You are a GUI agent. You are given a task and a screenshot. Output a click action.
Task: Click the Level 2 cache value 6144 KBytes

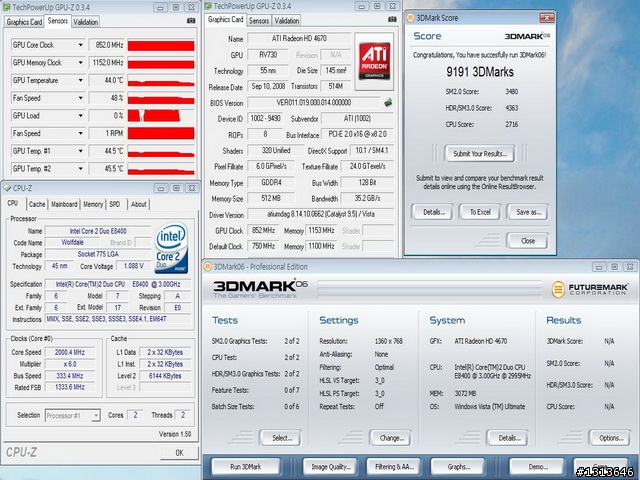click(165, 376)
